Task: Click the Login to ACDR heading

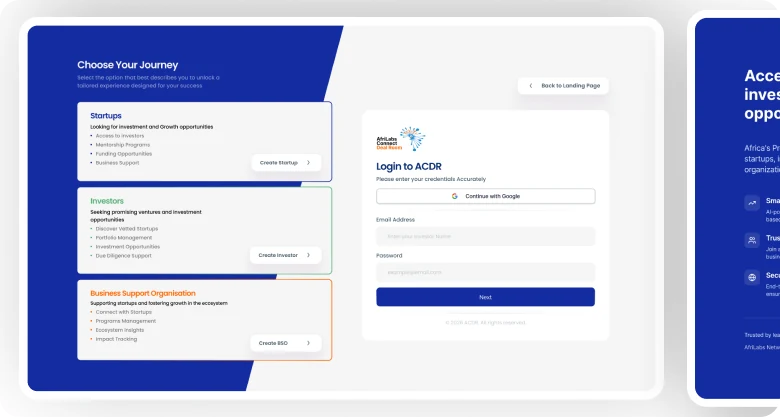Action: pos(409,166)
